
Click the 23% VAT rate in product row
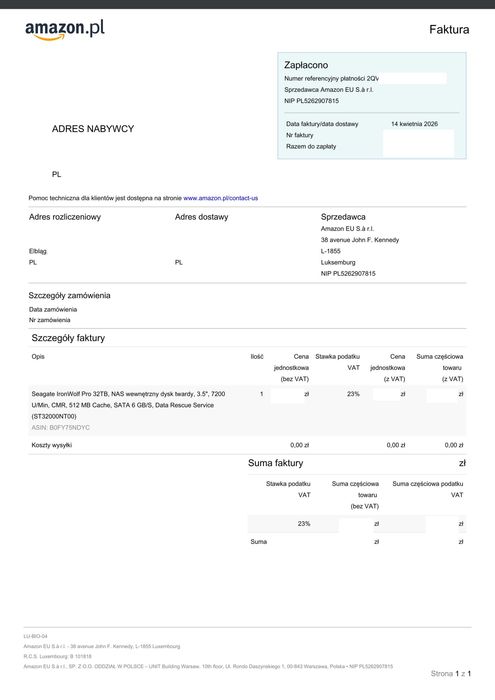point(353,394)
